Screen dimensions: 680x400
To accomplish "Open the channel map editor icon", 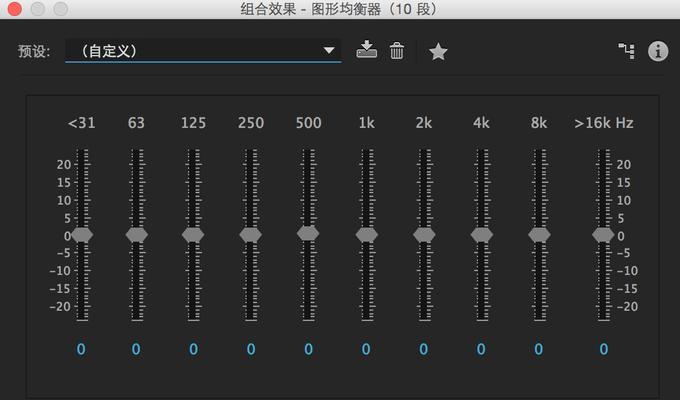I will click(627, 51).
